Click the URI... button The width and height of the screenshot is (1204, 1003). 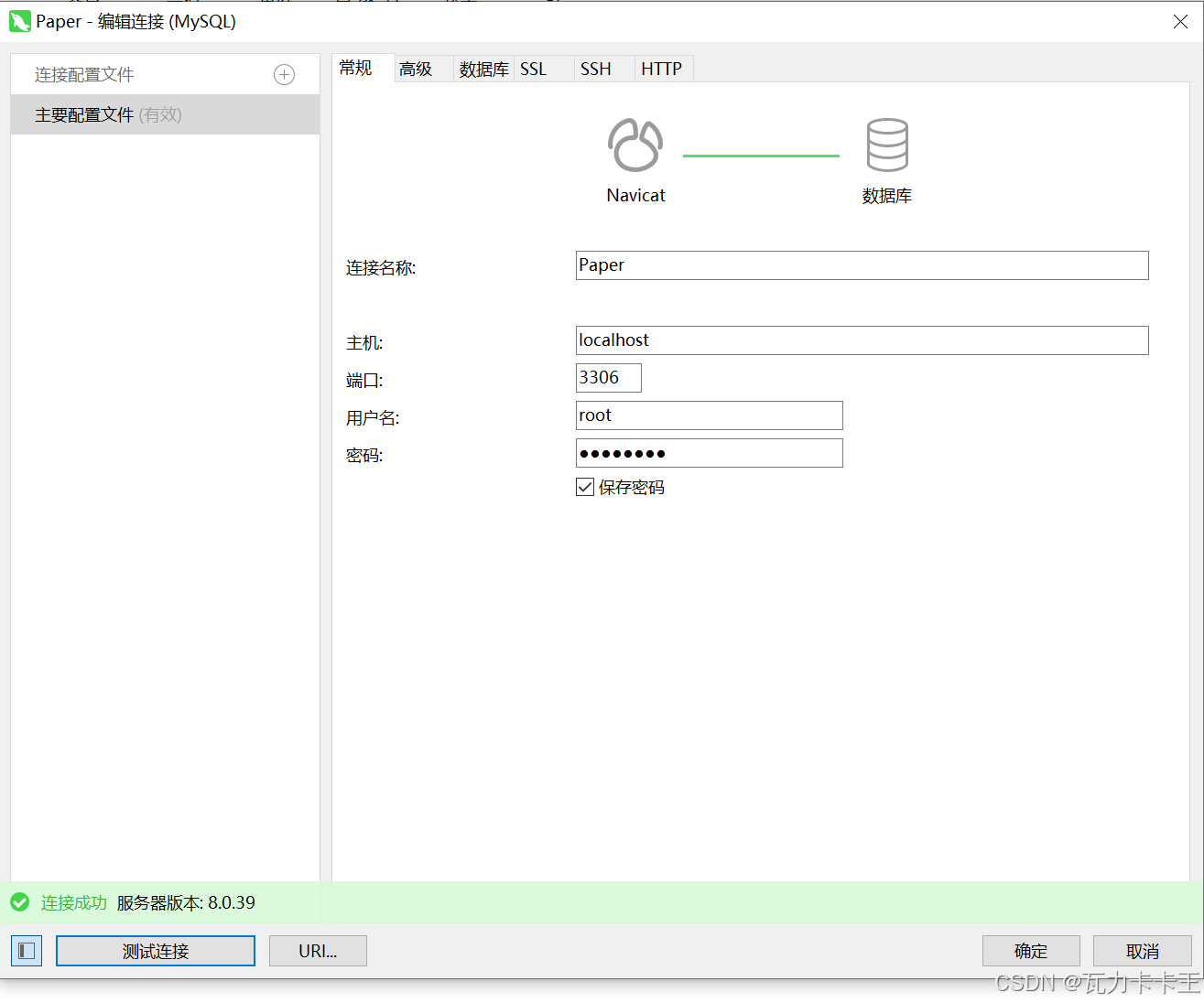[x=318, y=951]
